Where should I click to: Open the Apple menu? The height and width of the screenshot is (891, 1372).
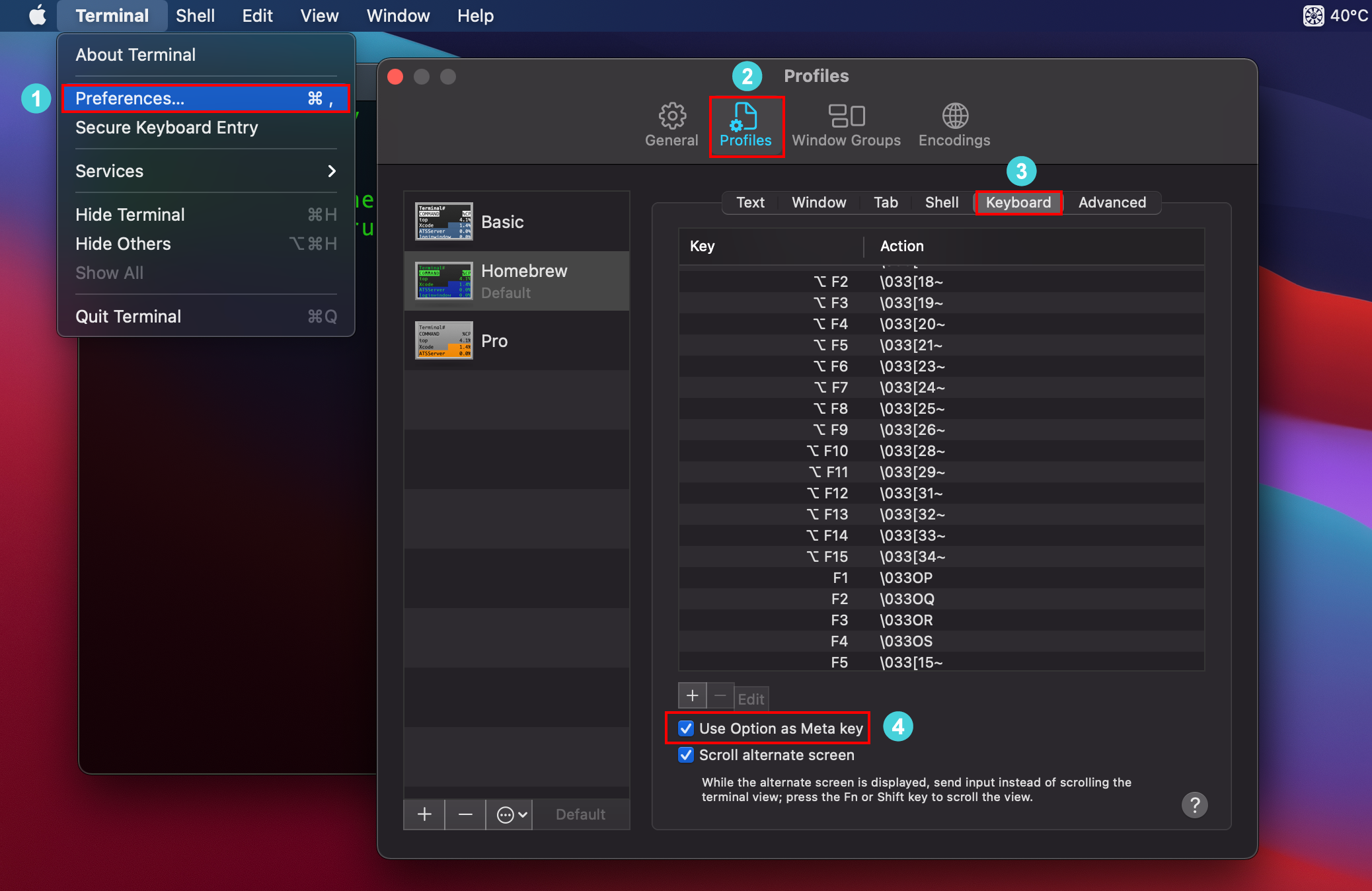pyautogui.click(x=38, y=15)
